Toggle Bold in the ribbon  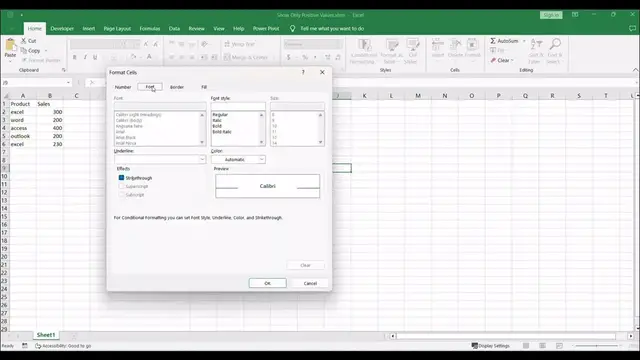point(75,58)
